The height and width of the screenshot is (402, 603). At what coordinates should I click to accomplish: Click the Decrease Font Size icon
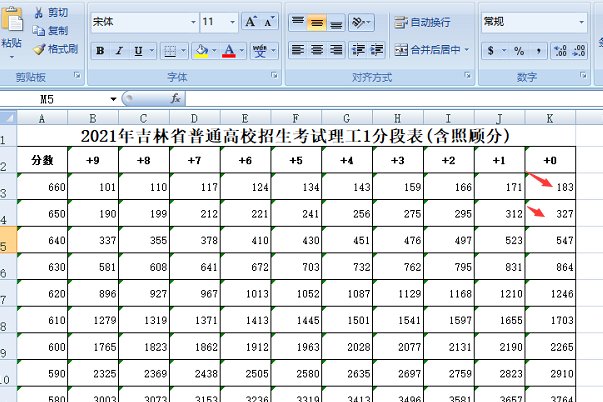(x=269, y=22)
